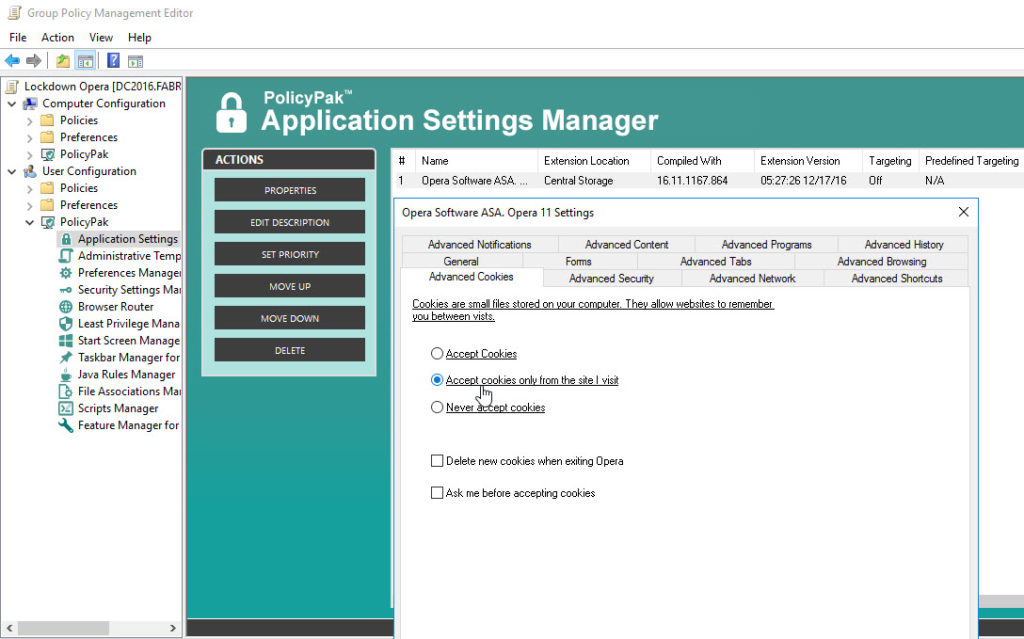Toggle the Show/Hide Action Pane toolbar icon
Screen dimensions: 1024x639
coord(135,61)
